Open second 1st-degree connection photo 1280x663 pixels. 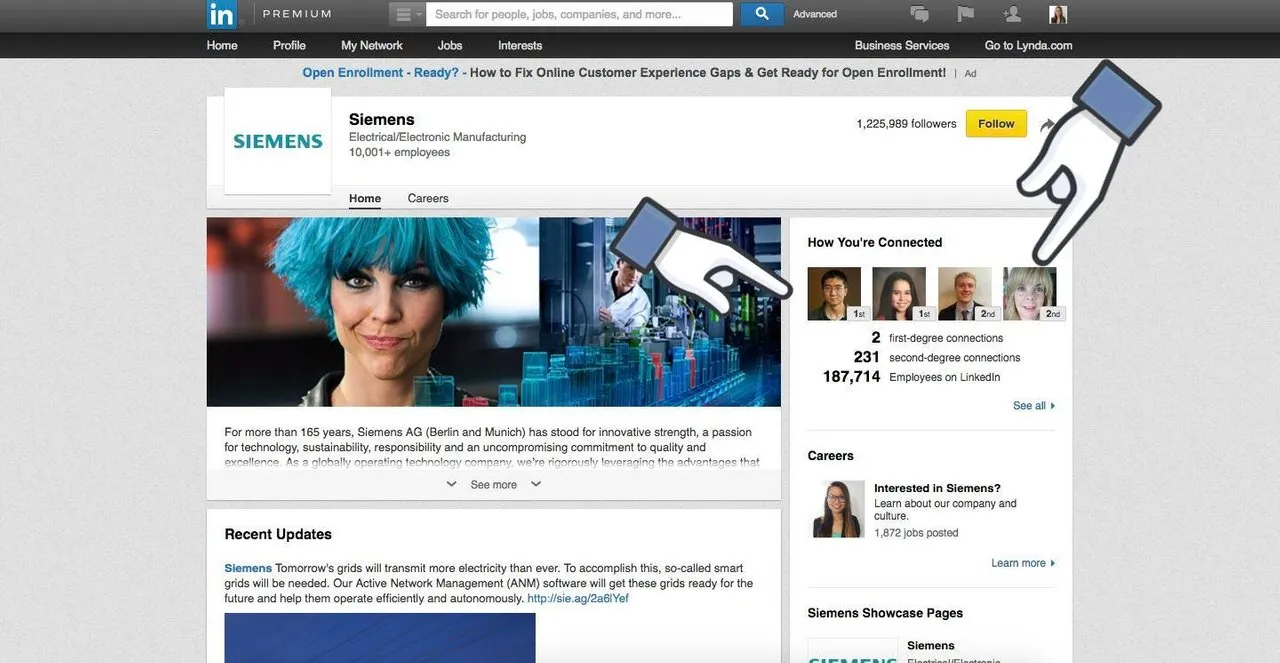(899, 293)
